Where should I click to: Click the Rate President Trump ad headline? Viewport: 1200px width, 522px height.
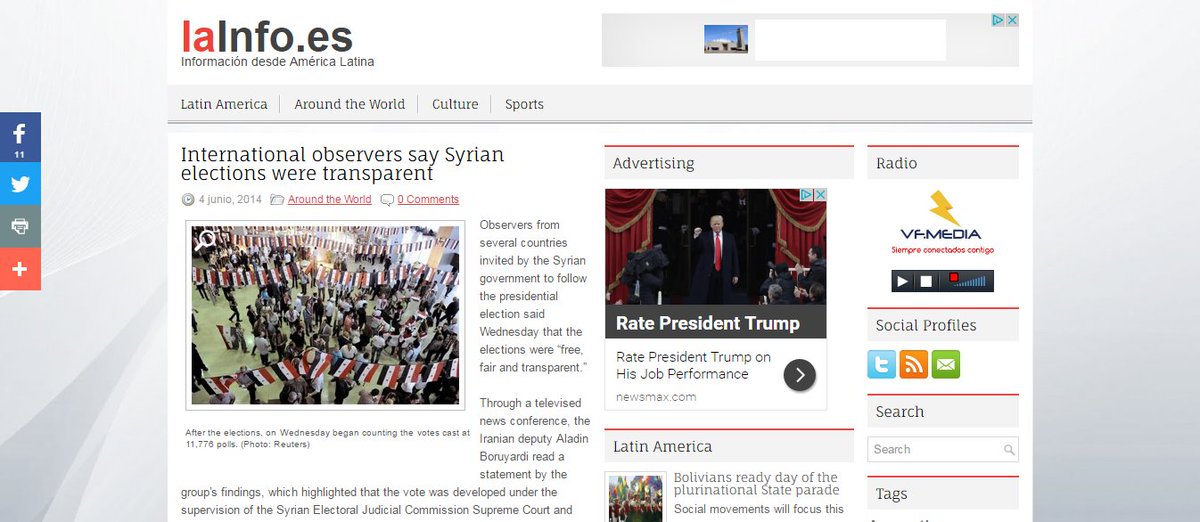(708, 323)
